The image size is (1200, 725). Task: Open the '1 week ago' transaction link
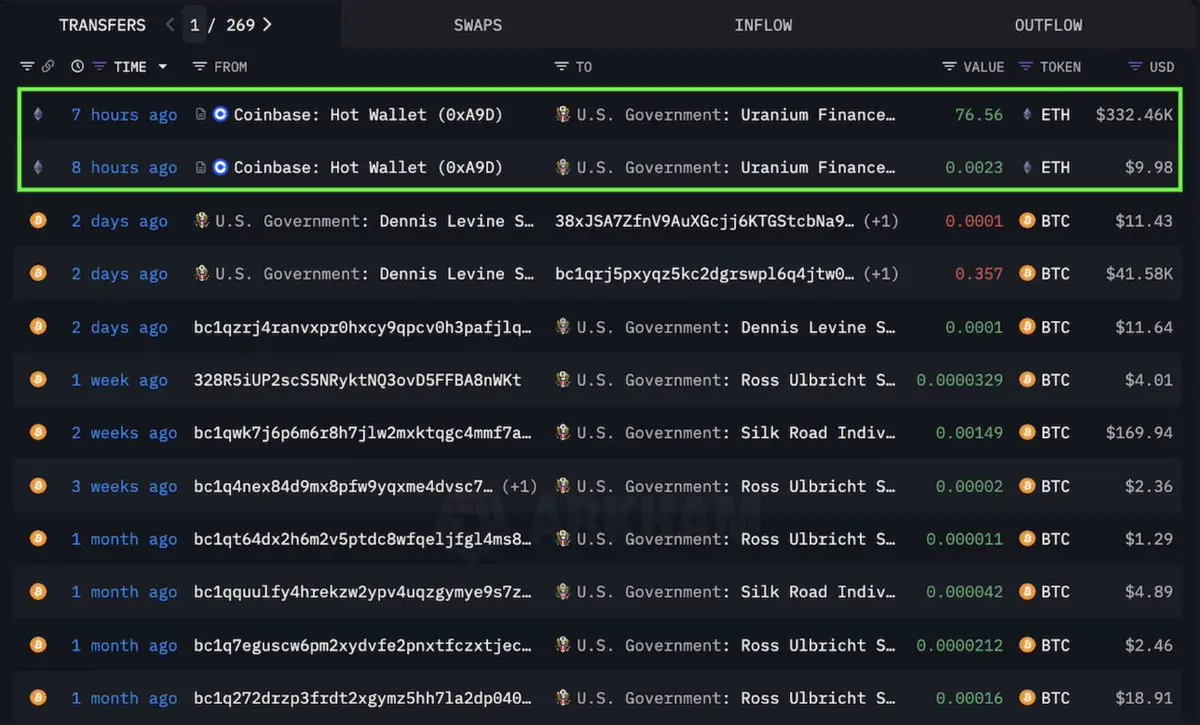click(x=119, y=380)
